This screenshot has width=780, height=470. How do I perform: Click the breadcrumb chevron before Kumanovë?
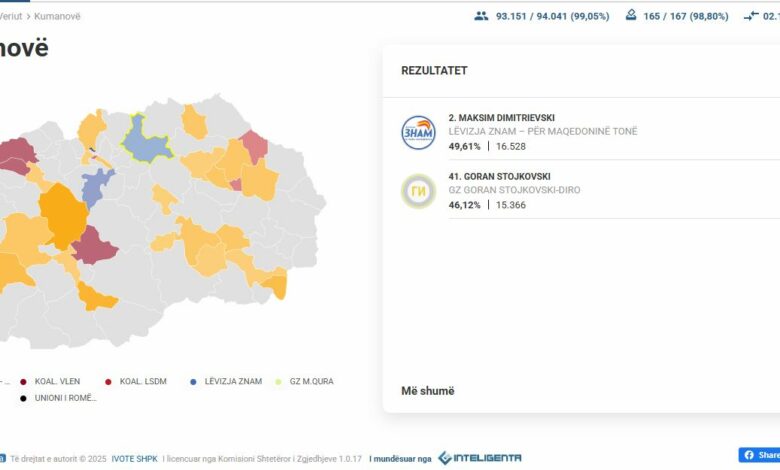point(28,16)
